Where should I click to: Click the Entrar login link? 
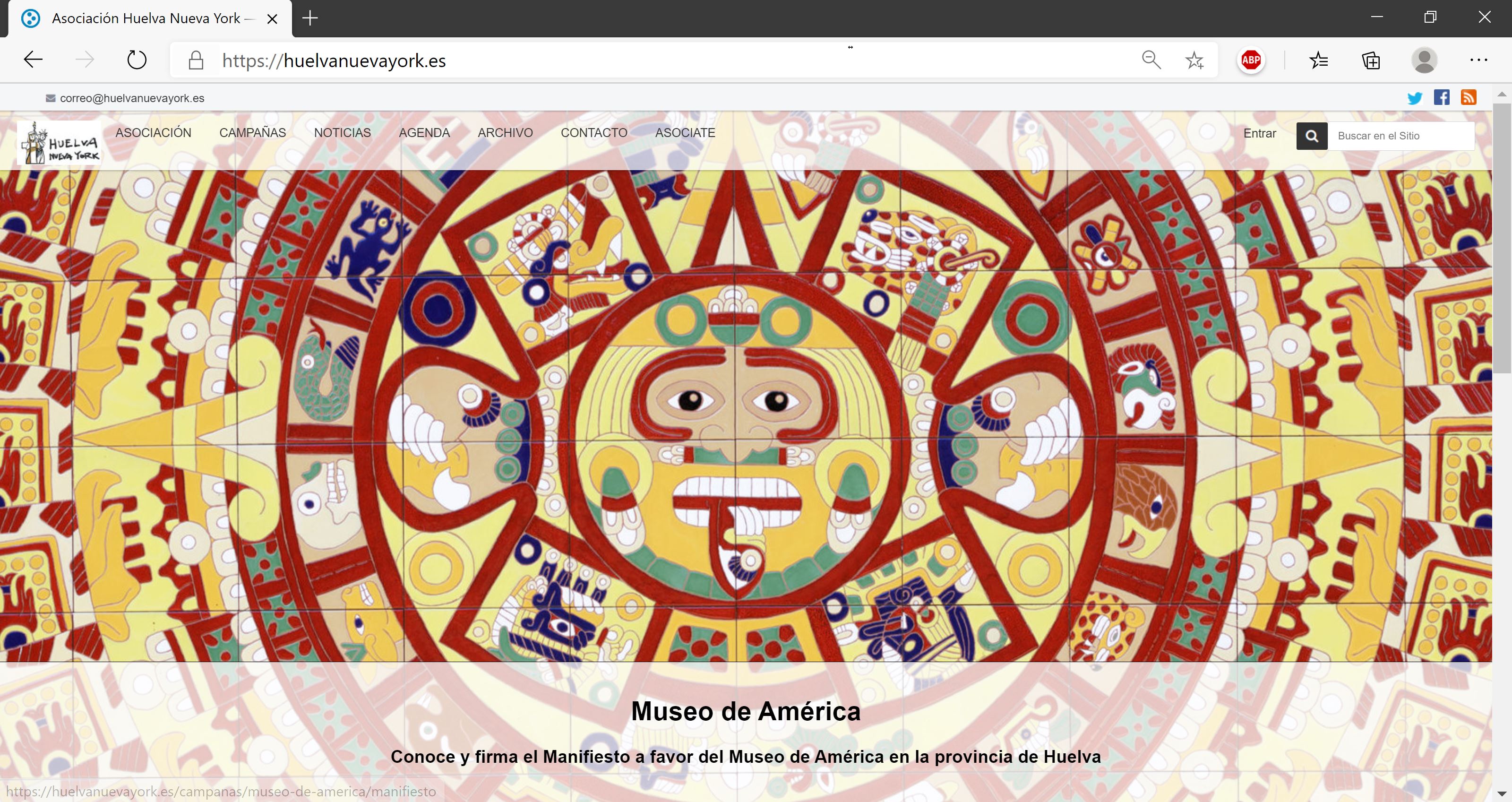coord(1260,133)
